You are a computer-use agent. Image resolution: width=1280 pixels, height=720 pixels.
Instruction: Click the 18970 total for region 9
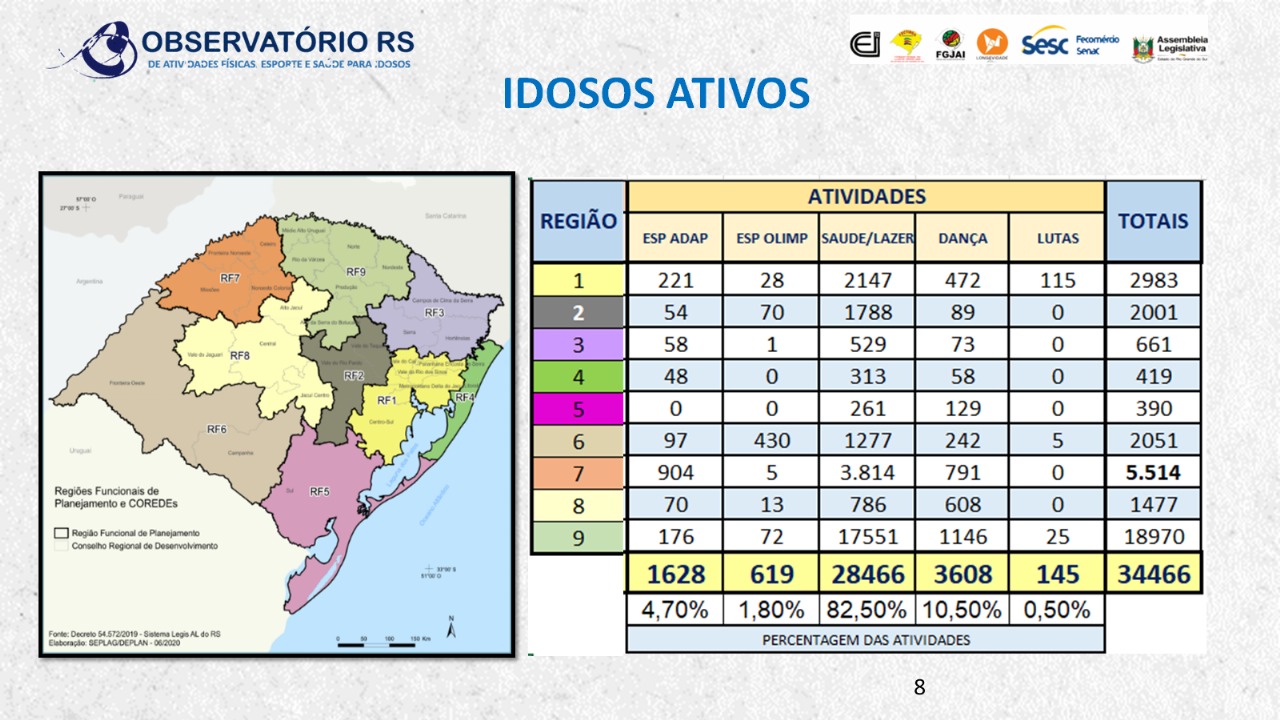(x=1153, y=536)
